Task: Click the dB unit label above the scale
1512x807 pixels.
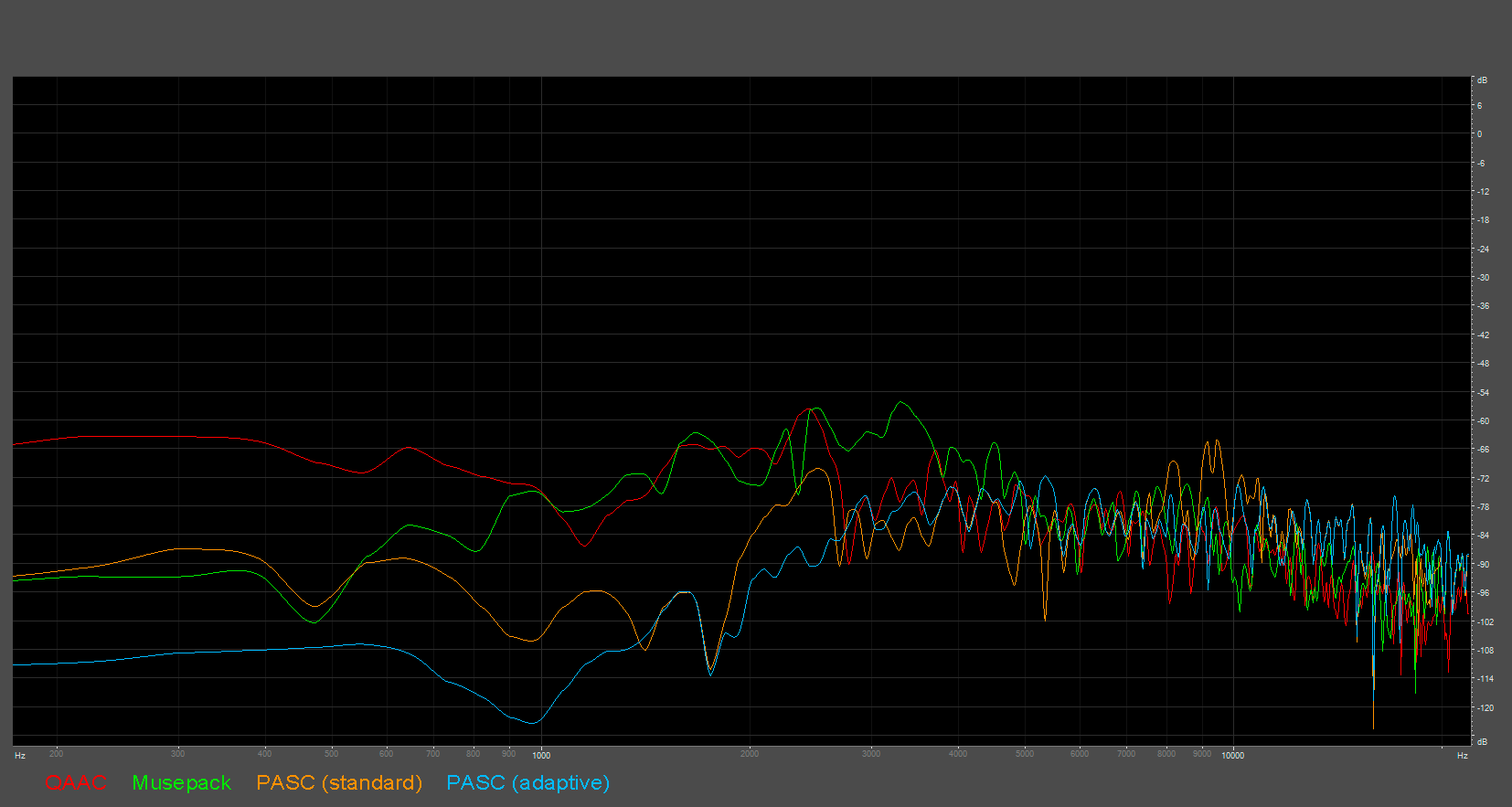Action: click(1482, 80)
